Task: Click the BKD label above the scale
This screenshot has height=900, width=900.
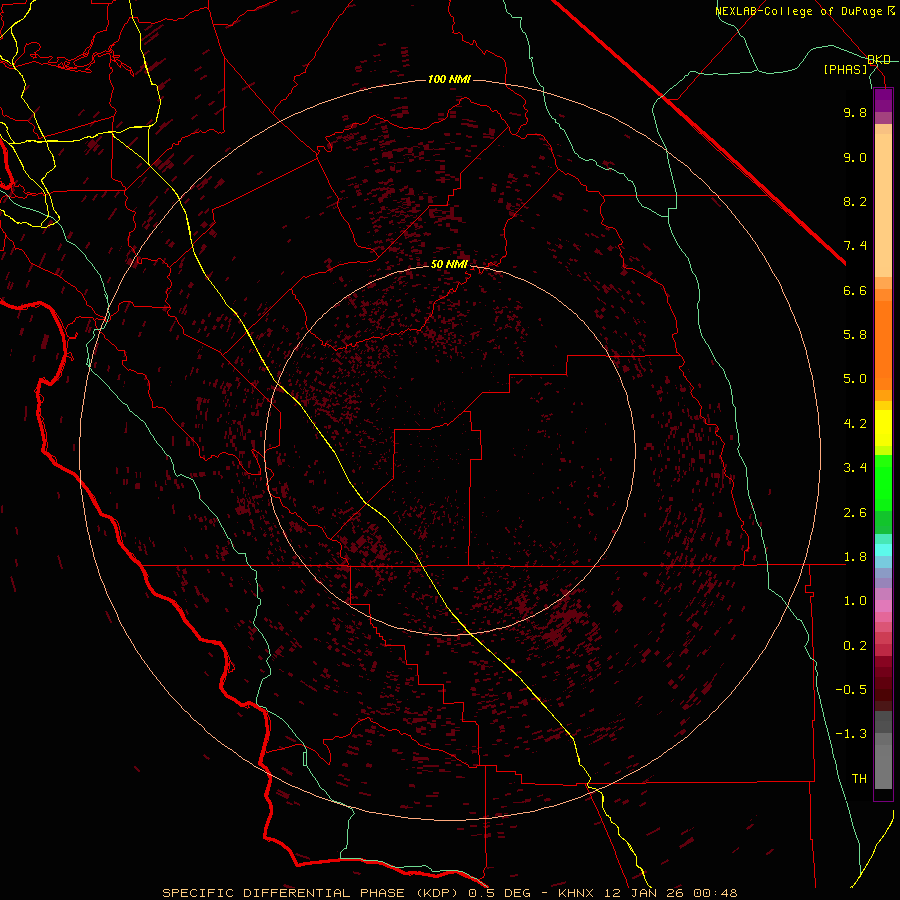Action: pos(879,60)
